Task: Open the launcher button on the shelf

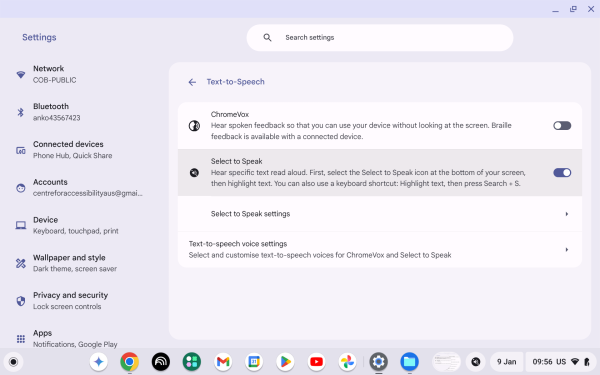Action: [x=13, y=362]
